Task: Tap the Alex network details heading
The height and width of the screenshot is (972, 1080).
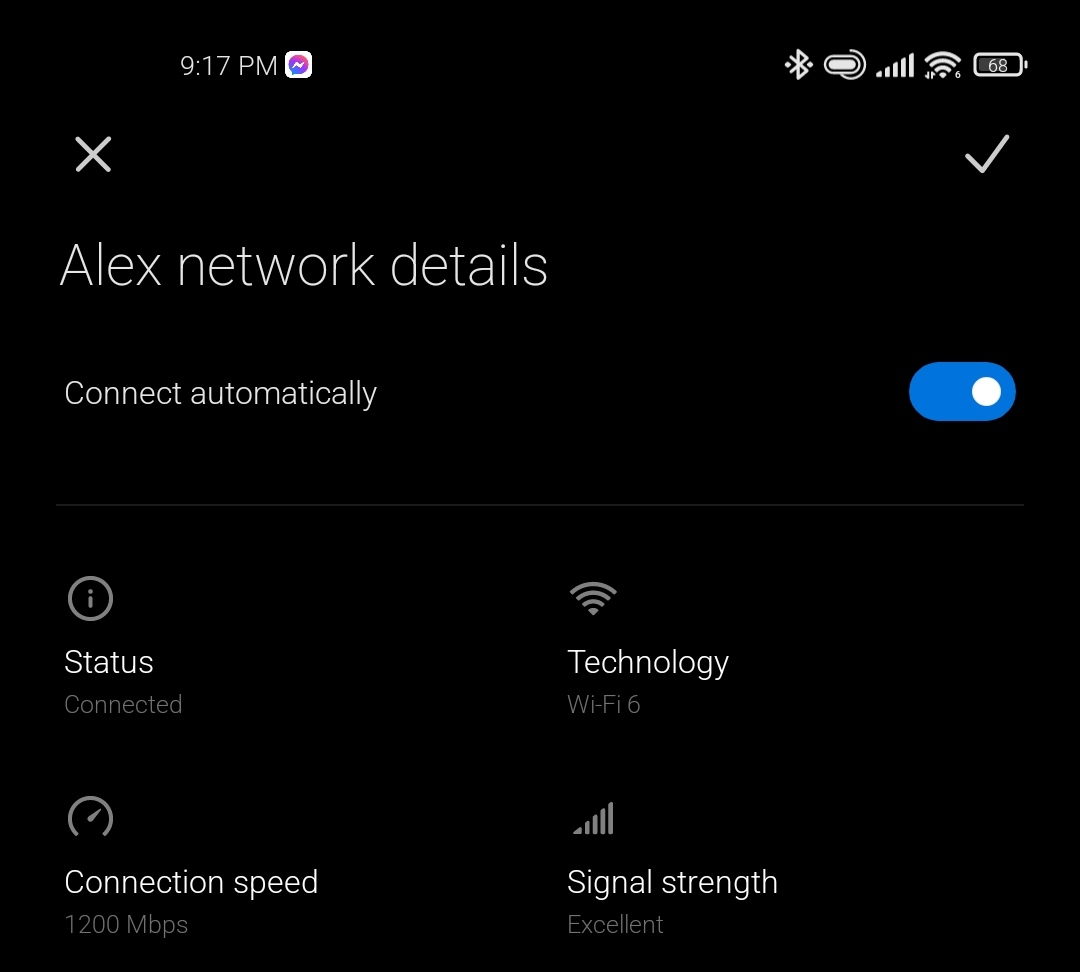Action: click(x=304, y=265)
